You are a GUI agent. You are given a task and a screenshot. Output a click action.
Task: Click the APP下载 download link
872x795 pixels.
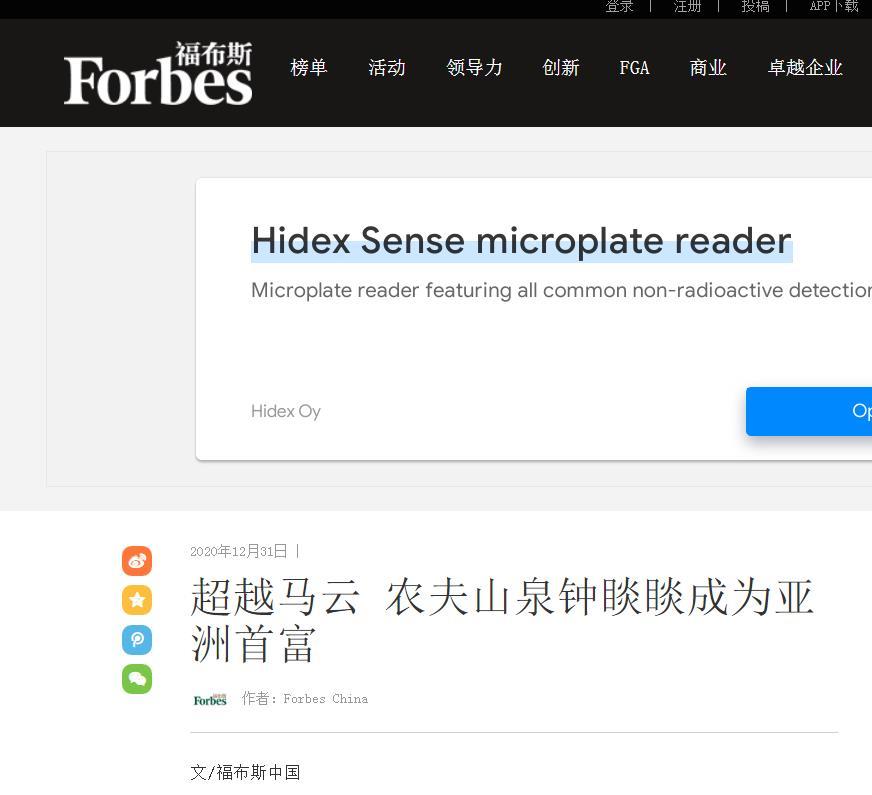(834, 7)
